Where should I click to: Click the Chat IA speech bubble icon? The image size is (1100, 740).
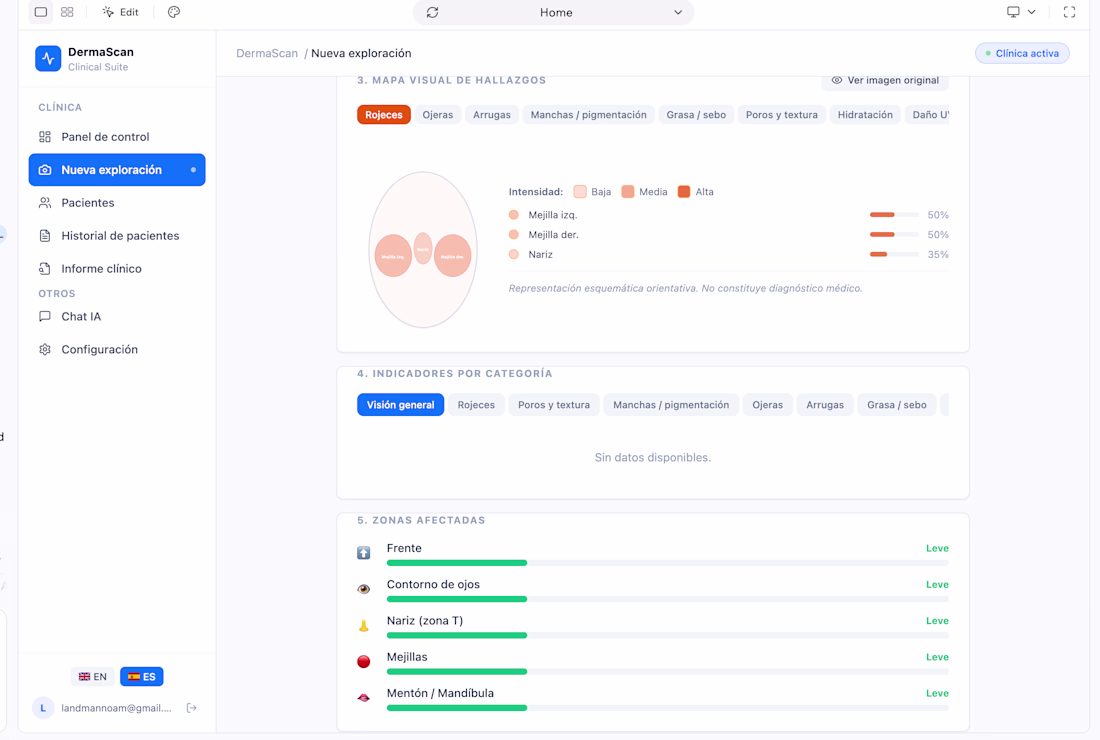pyautogui.click(x=45, y=316)
